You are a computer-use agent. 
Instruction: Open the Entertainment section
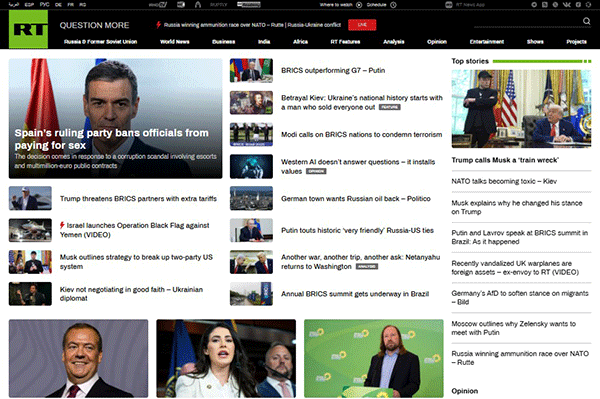click(487, 42)
